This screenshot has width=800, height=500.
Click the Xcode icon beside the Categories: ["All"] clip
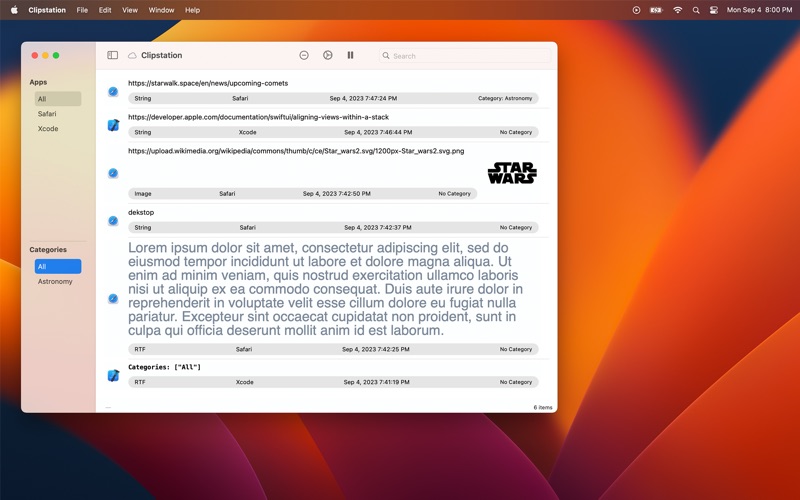coord(113,376)
